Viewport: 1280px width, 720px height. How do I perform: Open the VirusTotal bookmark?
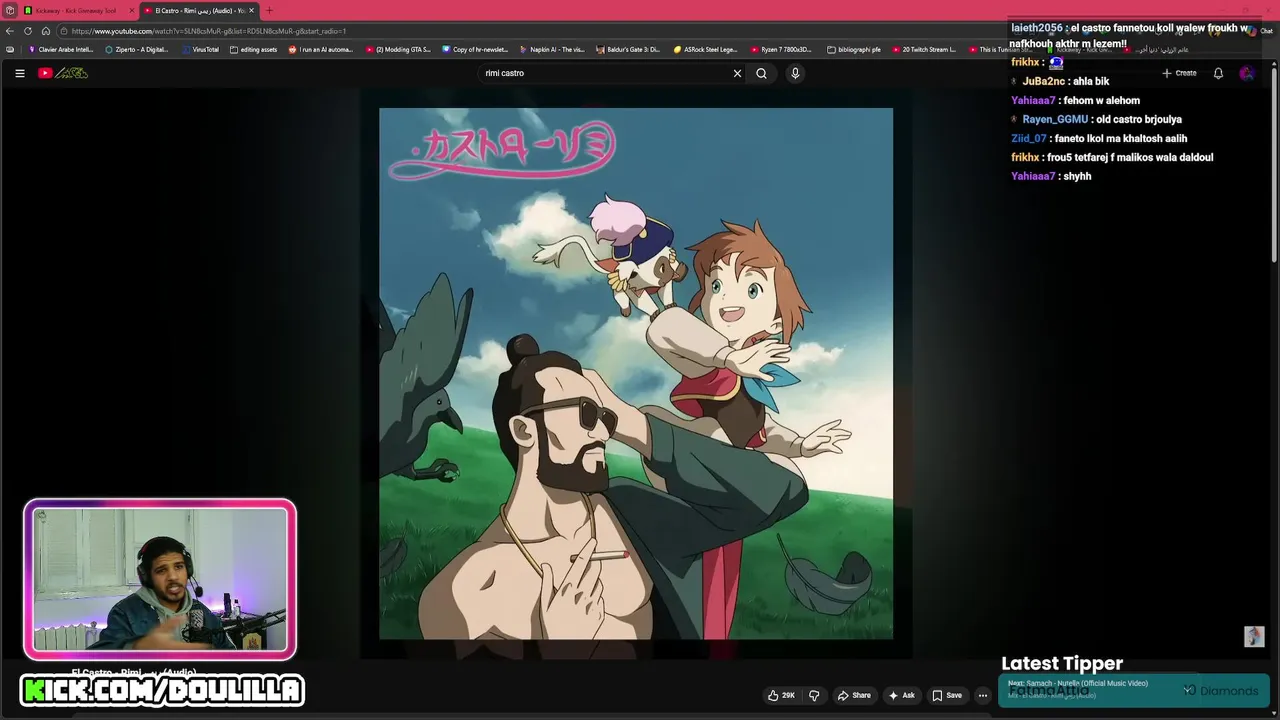coord(200,49)
